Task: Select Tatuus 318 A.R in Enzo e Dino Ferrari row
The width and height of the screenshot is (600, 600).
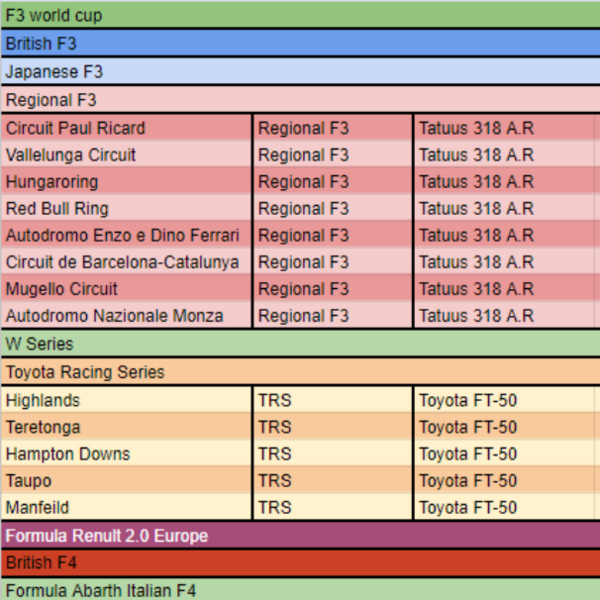Action: tap(504, 235)
